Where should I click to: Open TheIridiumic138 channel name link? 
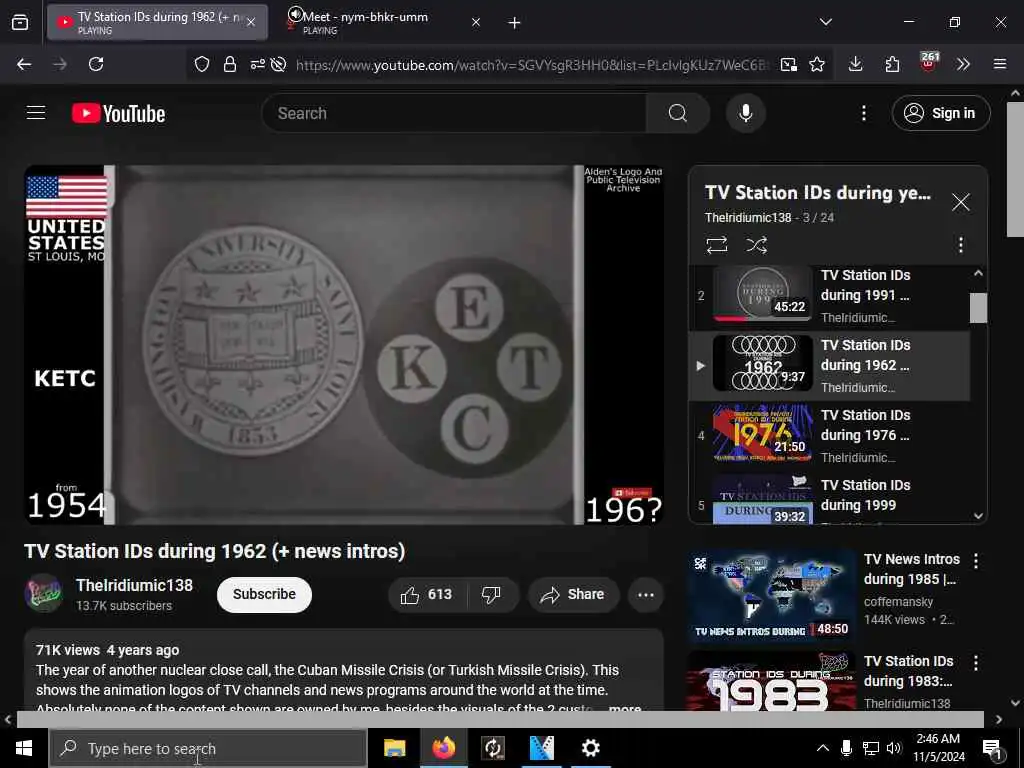(x=135, y=585)
